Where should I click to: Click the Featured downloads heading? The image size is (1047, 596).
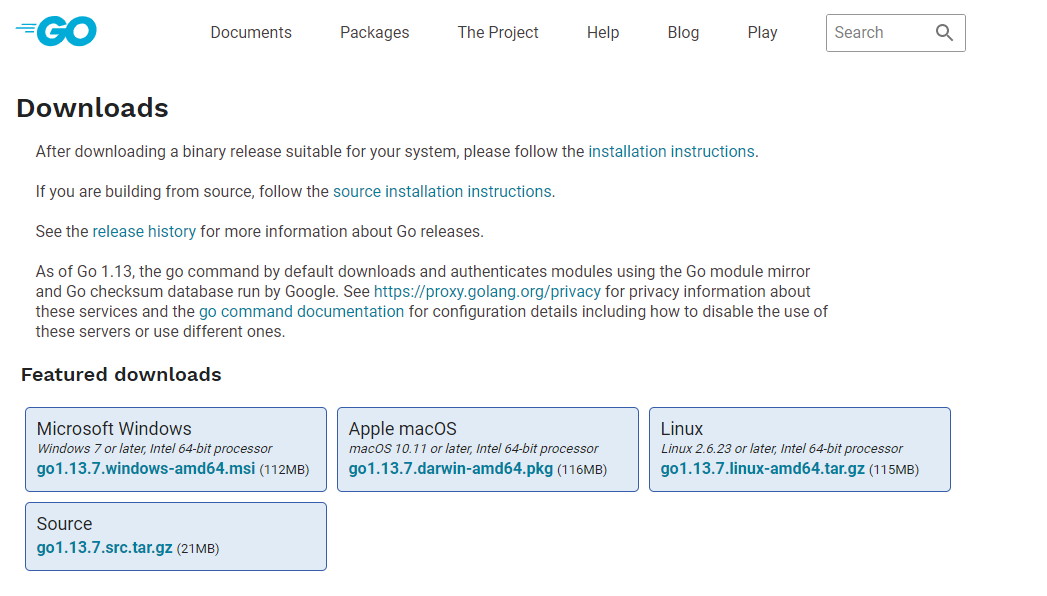click(121, 374)
